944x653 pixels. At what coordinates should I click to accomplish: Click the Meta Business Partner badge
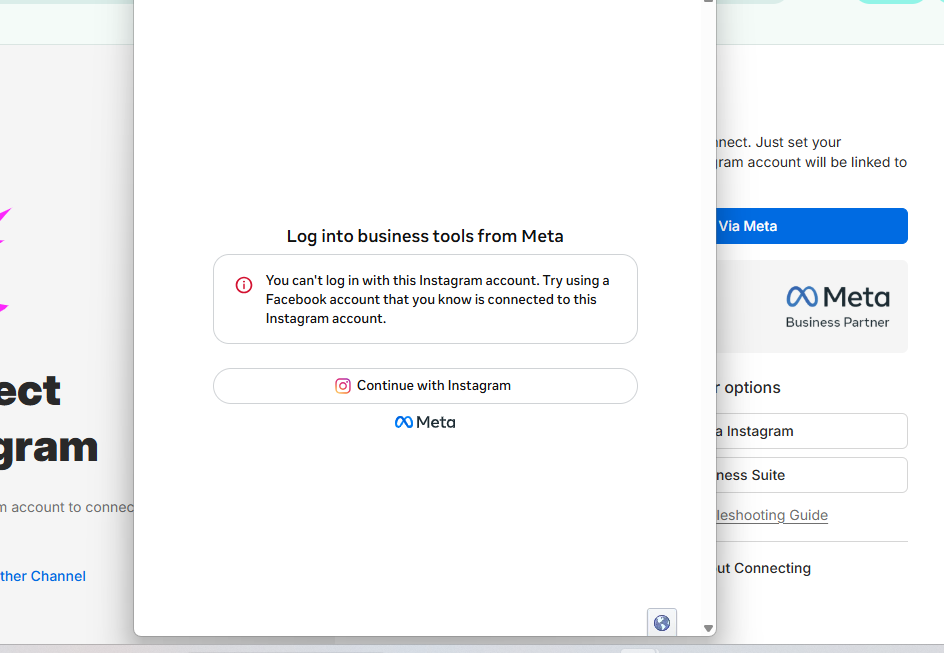click(x=812, y=306)
